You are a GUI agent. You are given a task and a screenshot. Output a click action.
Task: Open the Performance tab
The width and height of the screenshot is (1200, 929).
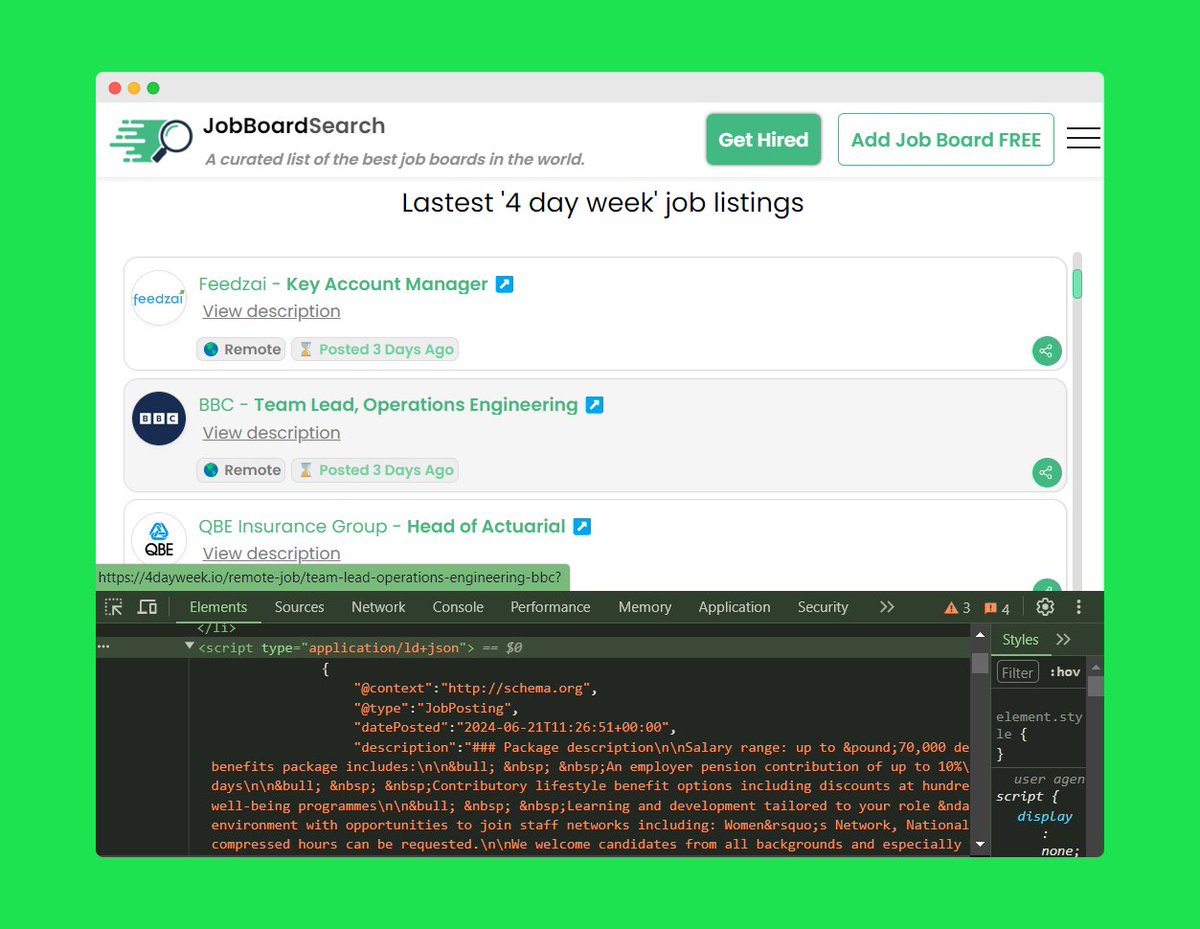[x=550, y=607]
